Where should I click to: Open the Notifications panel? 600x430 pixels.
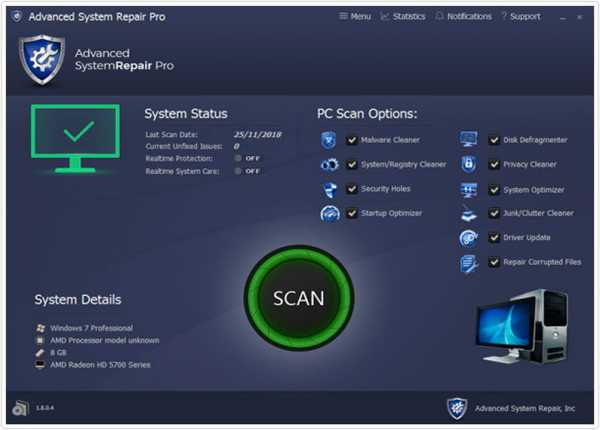tap(464, 16)
